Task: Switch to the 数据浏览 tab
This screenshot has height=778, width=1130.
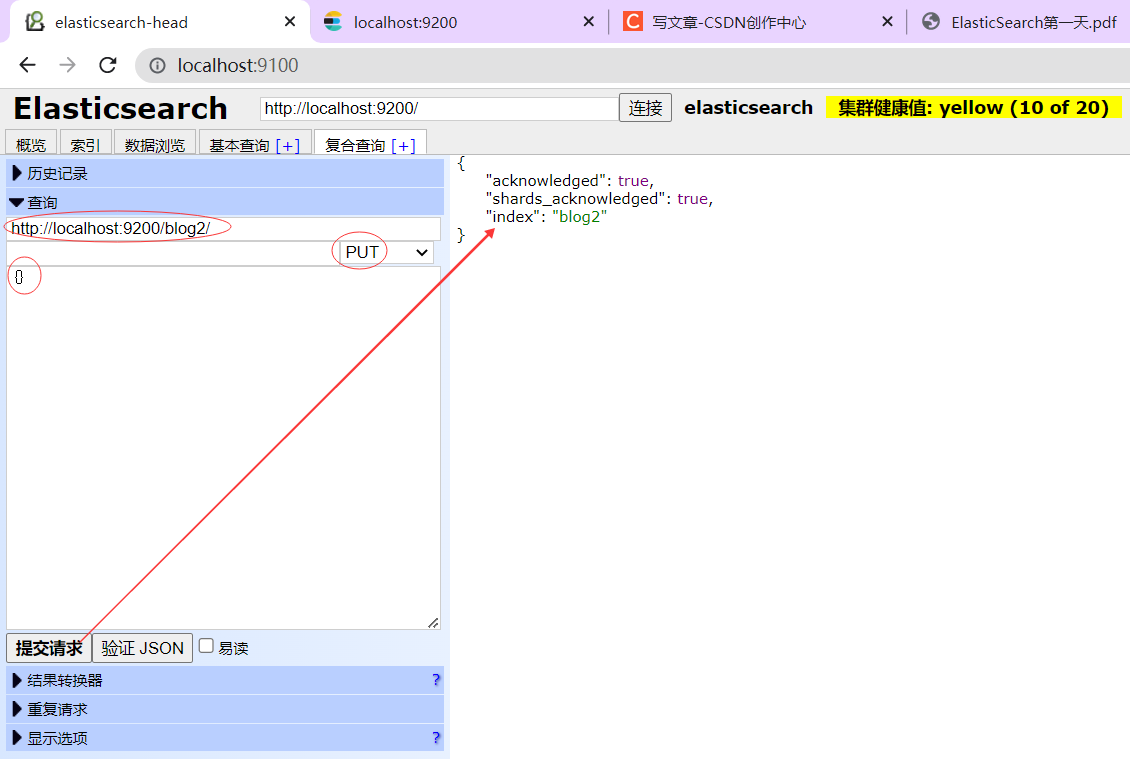Action: (x=156, y=143)
